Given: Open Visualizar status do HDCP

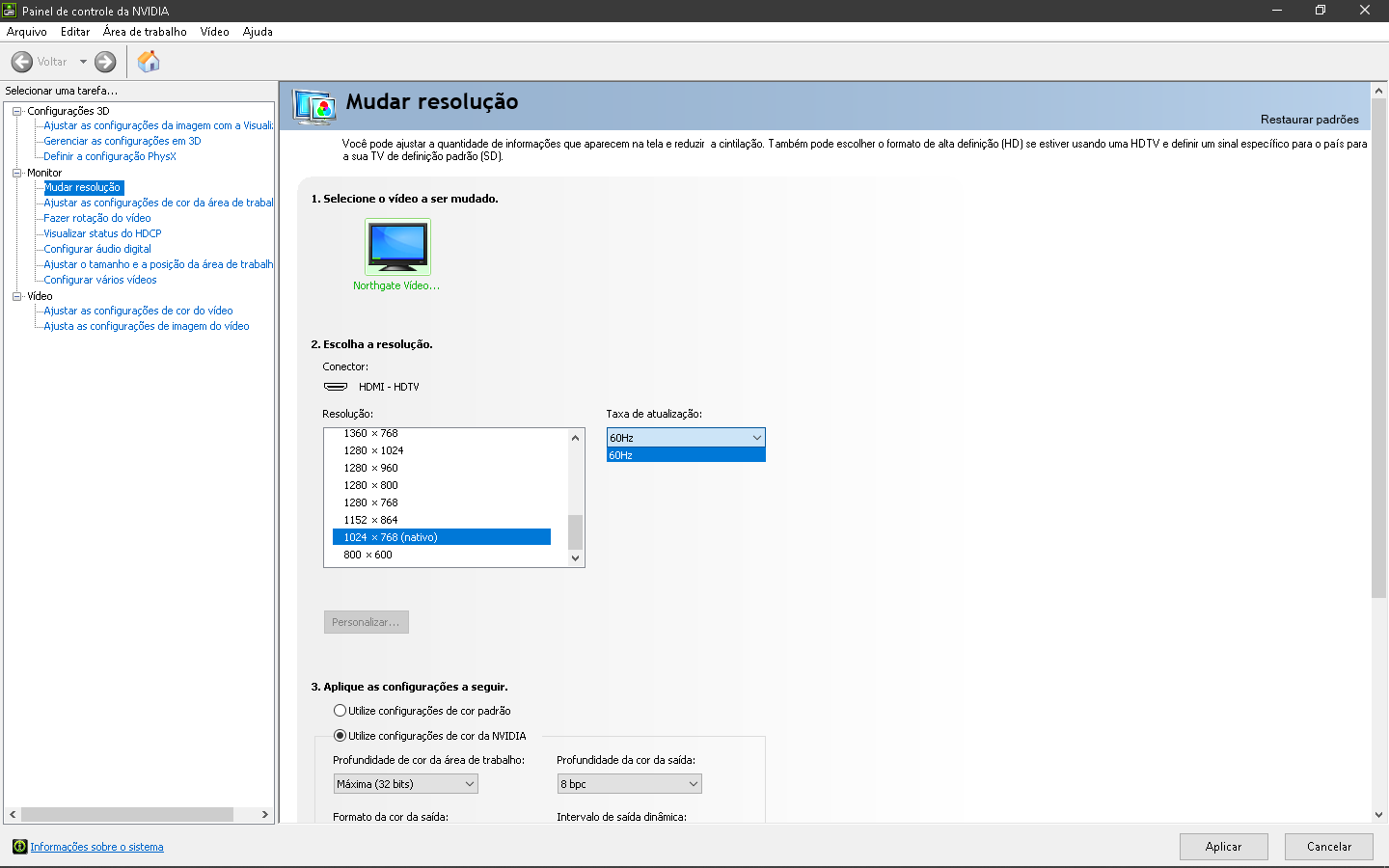Looking at the screenshot, I should [102, 233].
